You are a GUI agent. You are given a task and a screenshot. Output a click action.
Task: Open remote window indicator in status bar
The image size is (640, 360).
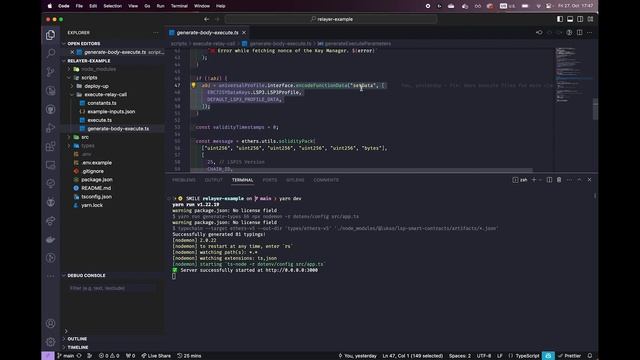pos(48,356)
